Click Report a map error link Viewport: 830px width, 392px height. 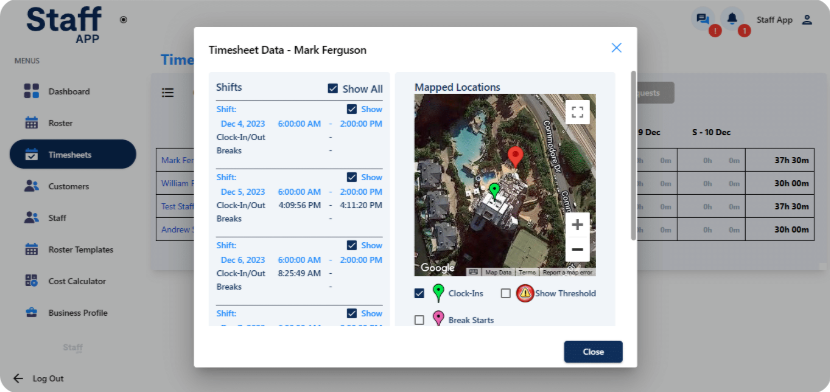pos(567,272)
